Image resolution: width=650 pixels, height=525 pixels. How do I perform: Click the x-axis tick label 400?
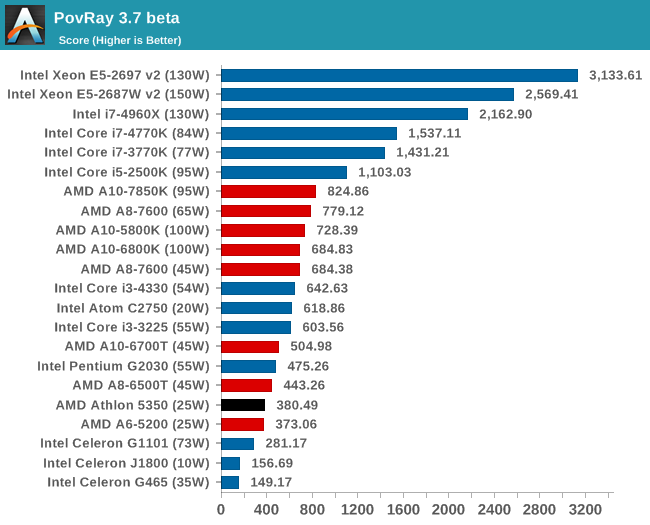pos(266,509)
